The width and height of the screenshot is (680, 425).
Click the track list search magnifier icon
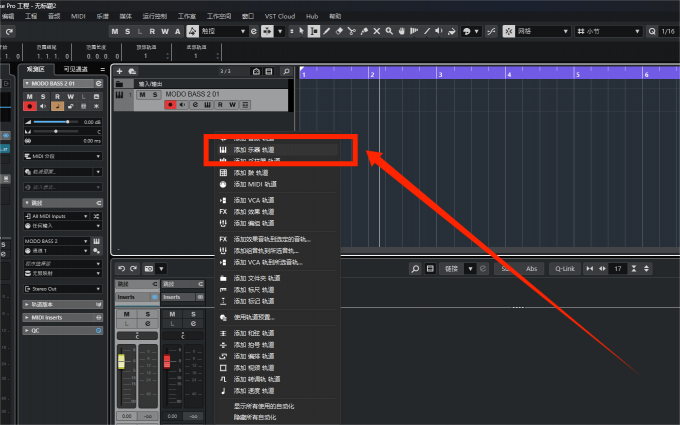[286, 71]
